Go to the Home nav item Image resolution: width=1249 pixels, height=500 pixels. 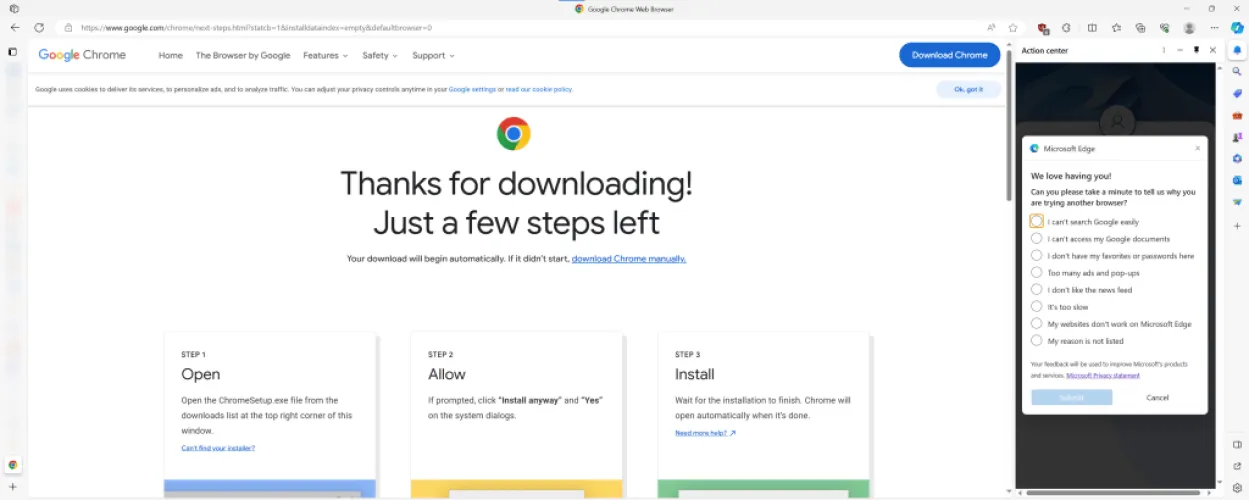coord(170,56)
